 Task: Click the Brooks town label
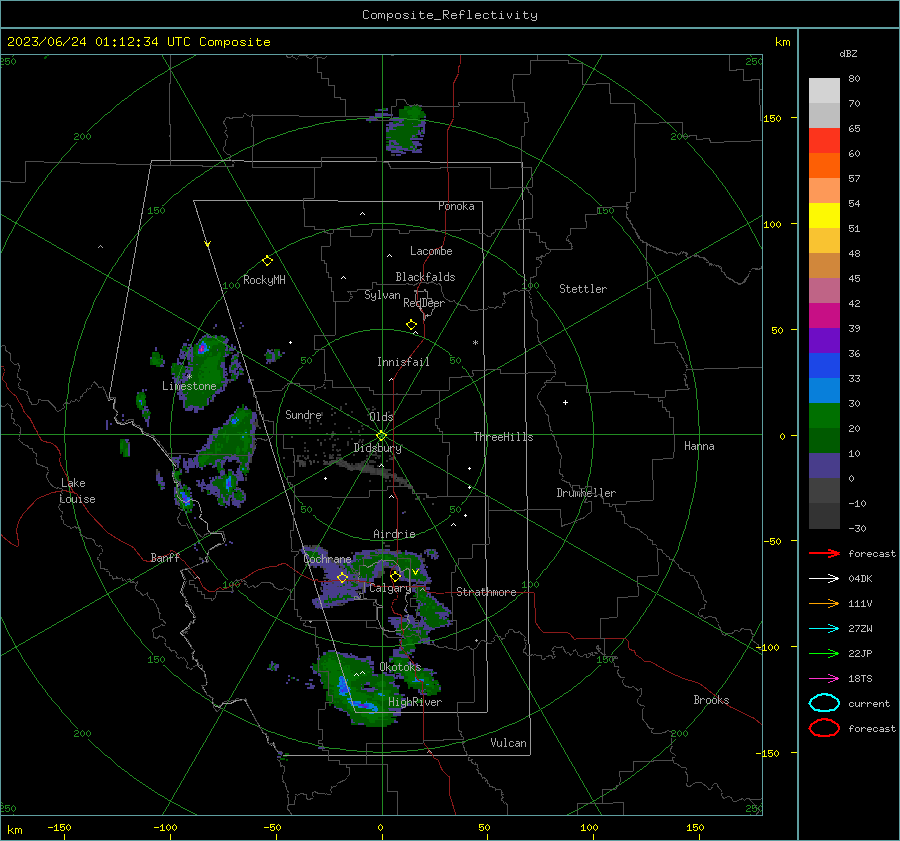(711, 700)
